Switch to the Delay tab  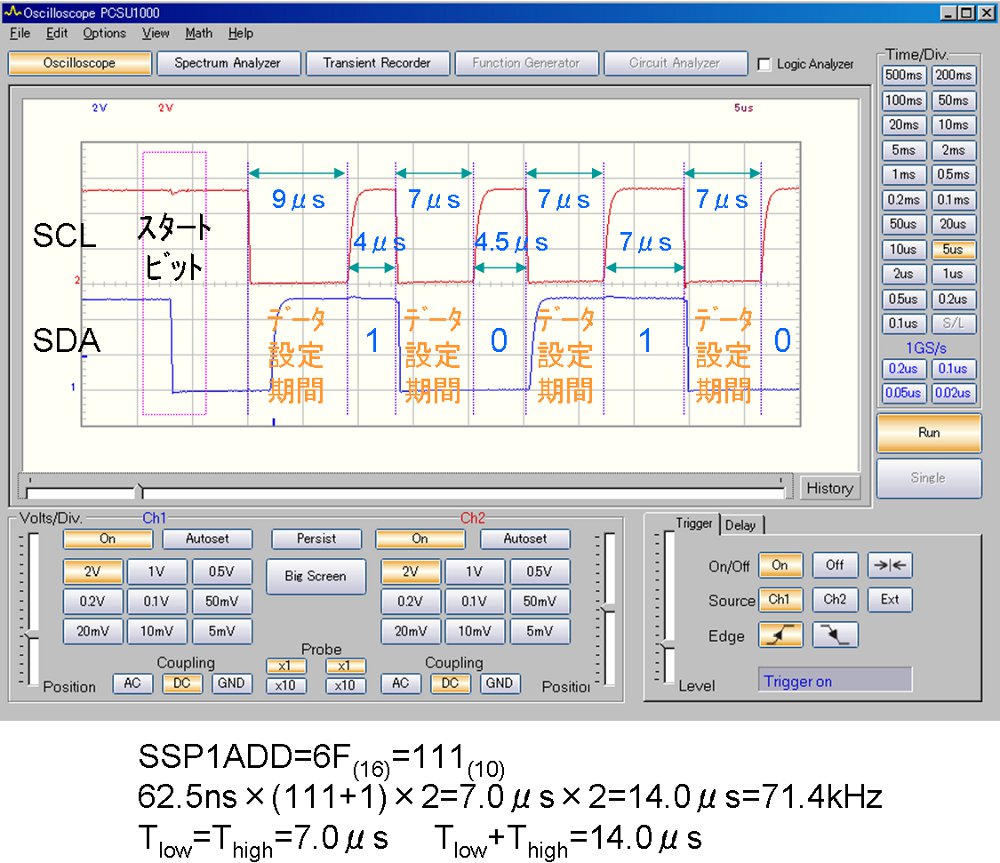(x=740, y=525)
